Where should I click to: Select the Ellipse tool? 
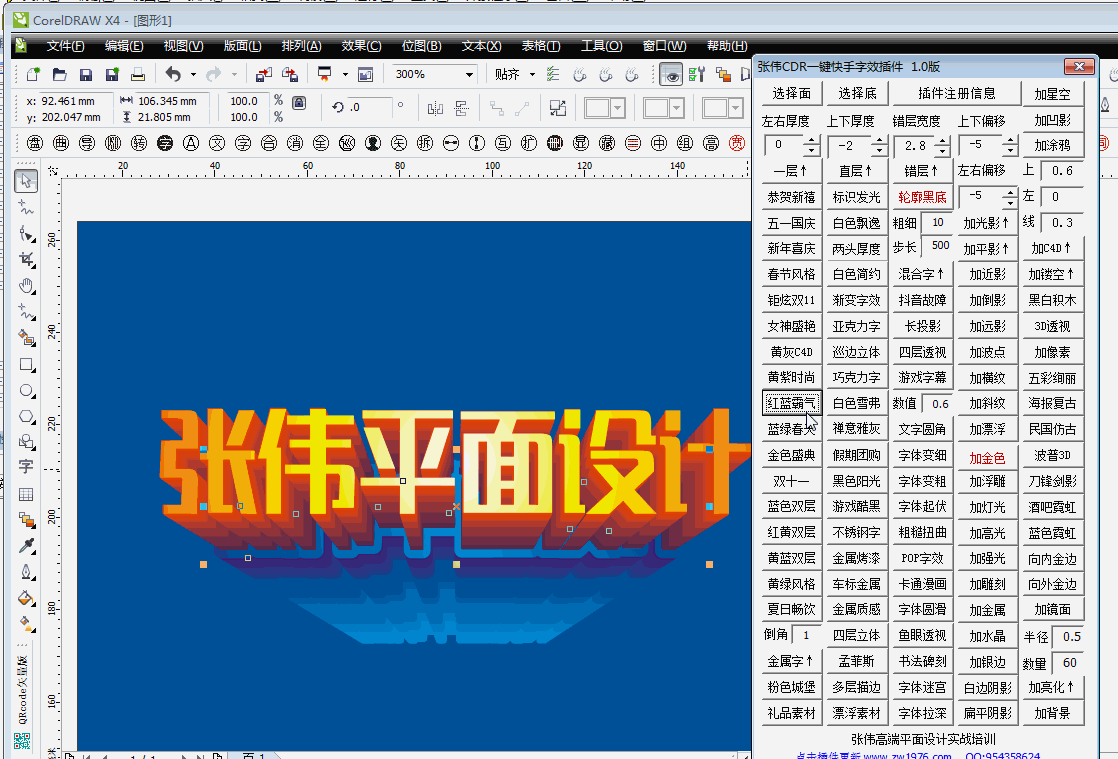[26, 391]
